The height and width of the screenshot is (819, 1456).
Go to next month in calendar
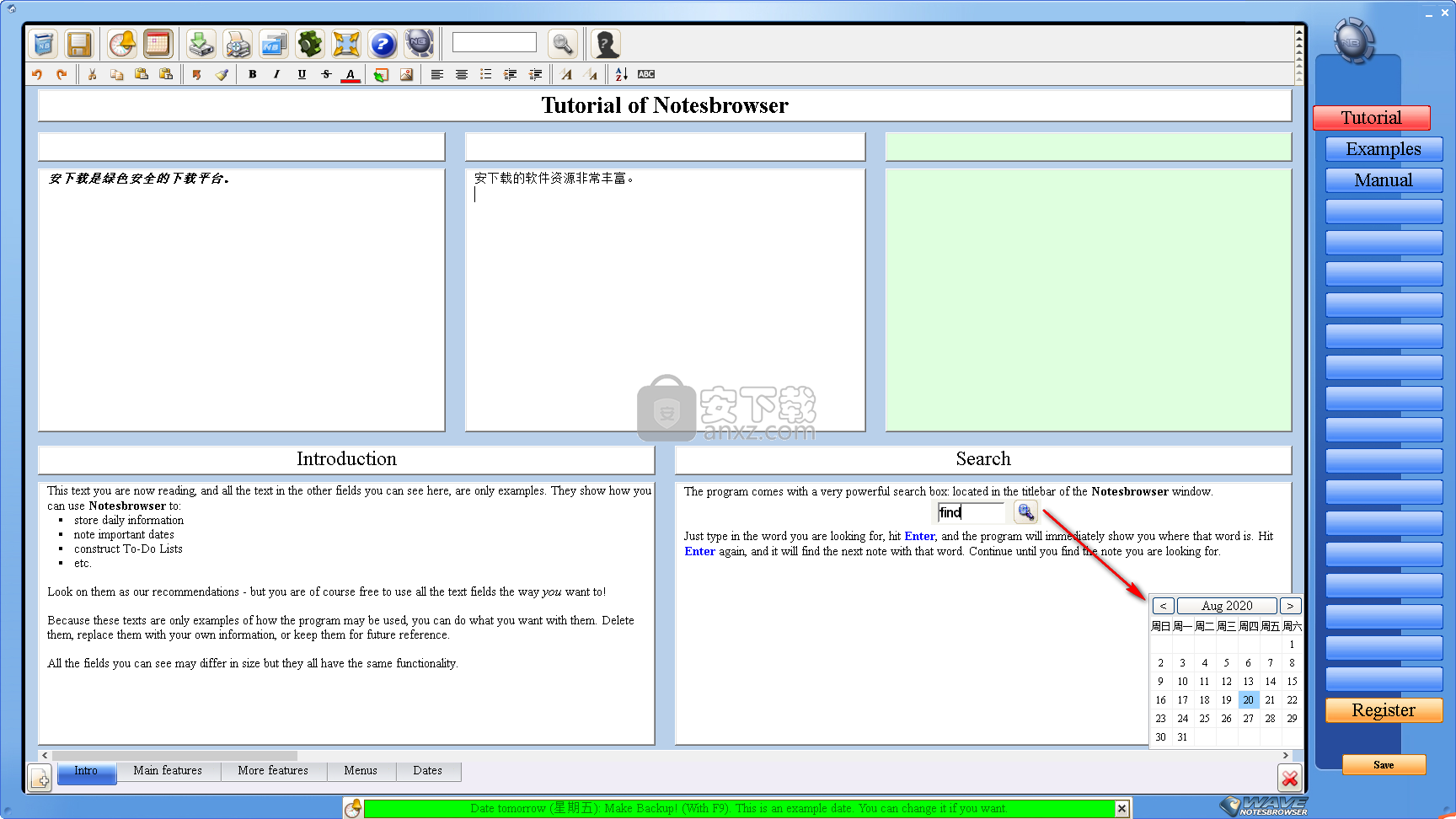1290,606
